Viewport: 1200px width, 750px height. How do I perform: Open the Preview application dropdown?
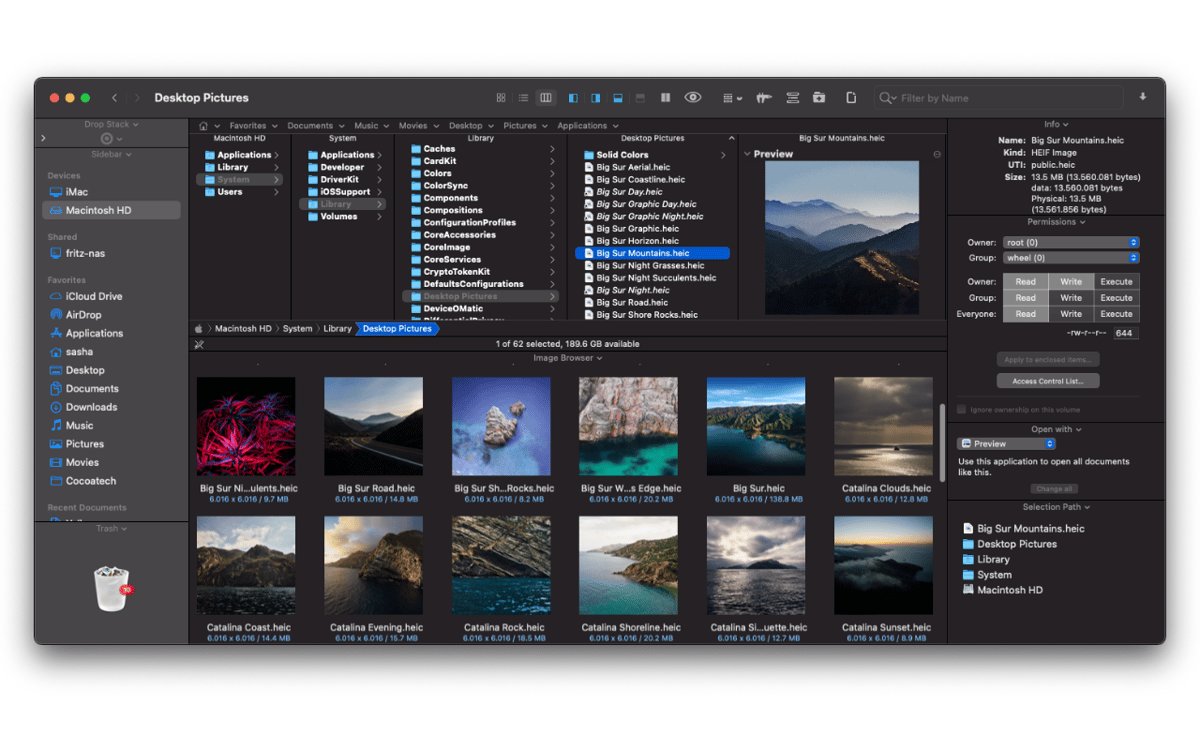[1006, 444]
